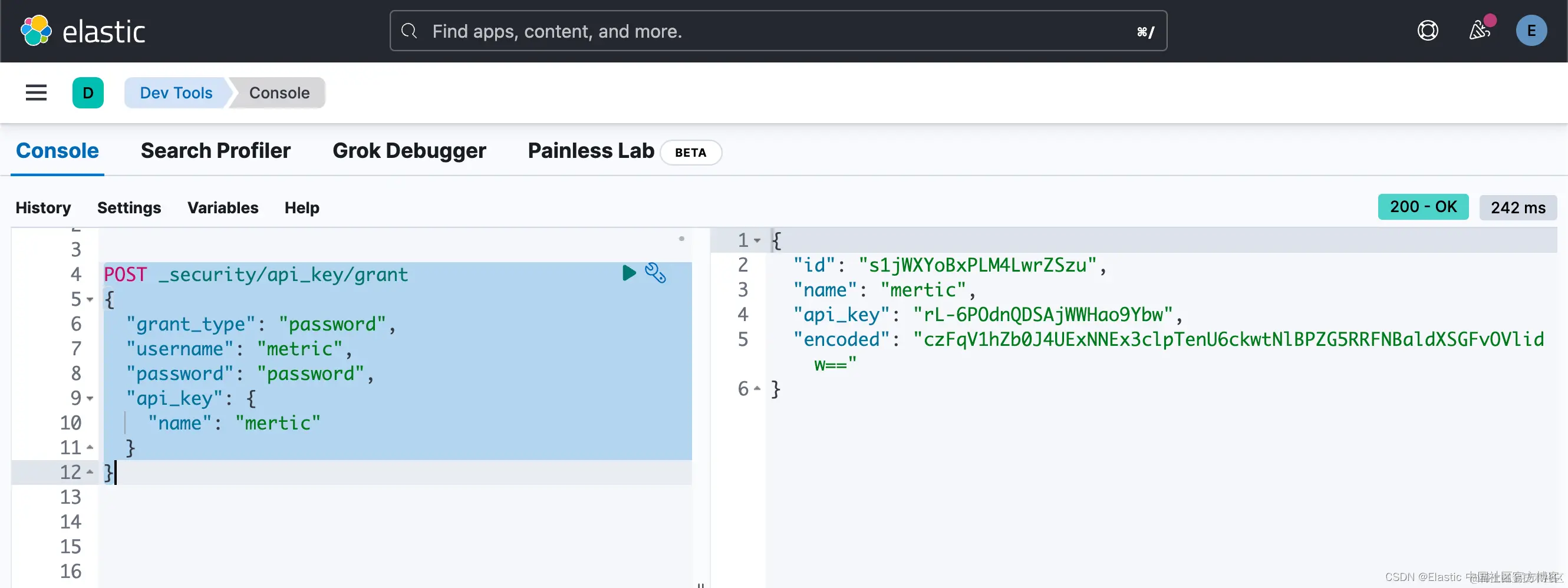Click the "grant_type" line in editor
Viewport: 1568px width, 588px height.
261,324
